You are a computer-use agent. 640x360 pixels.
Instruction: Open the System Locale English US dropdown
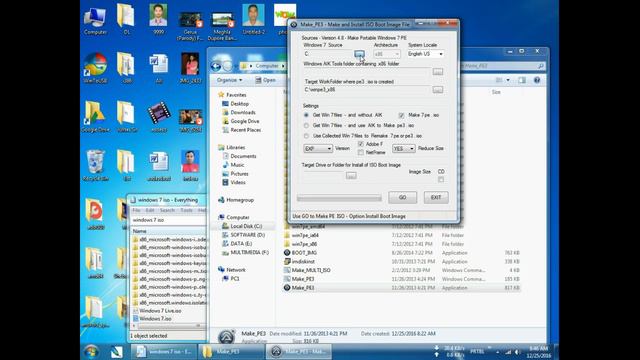[x=425, y=54]
